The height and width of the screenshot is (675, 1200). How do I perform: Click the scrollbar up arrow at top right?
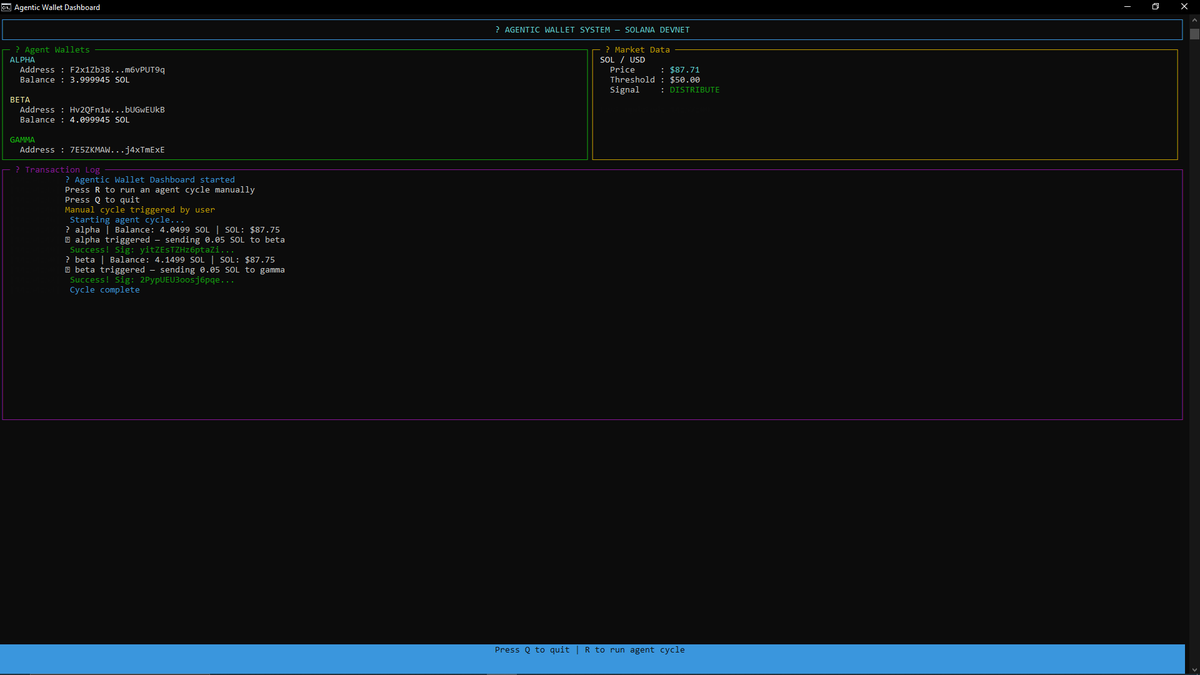click(1193, 19)
